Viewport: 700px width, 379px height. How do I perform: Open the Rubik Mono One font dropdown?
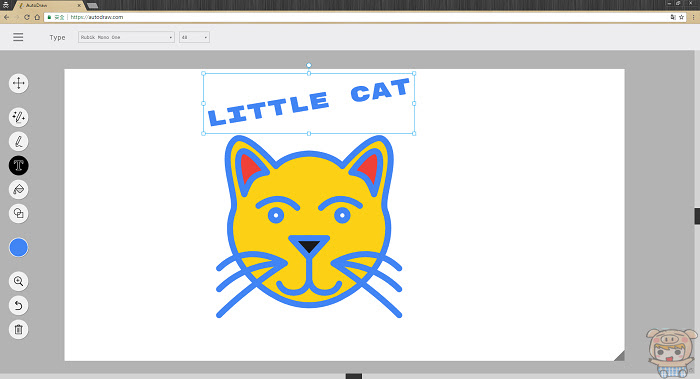126,37
